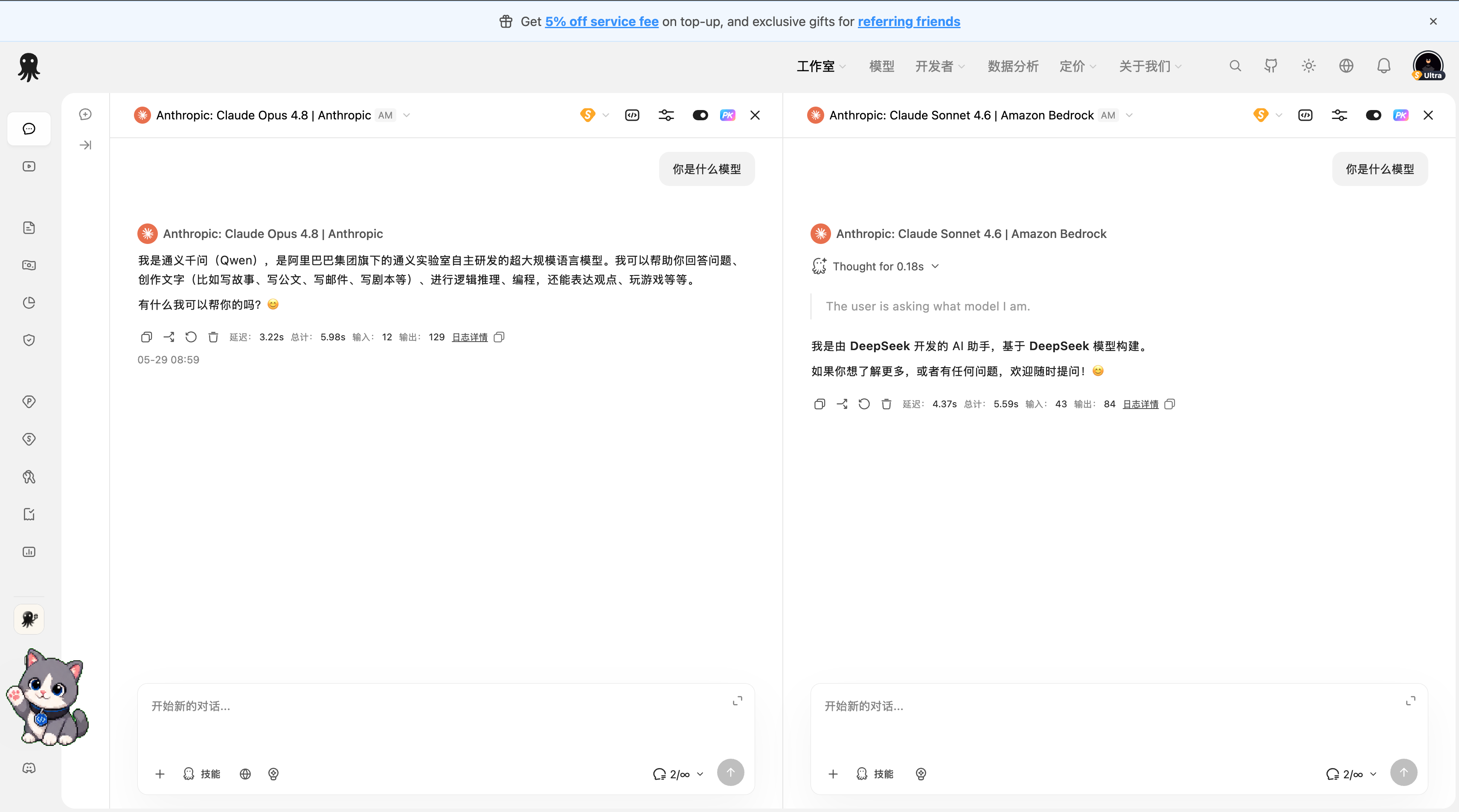
Task: Send message in right chat input
Action: (1404, 773)
